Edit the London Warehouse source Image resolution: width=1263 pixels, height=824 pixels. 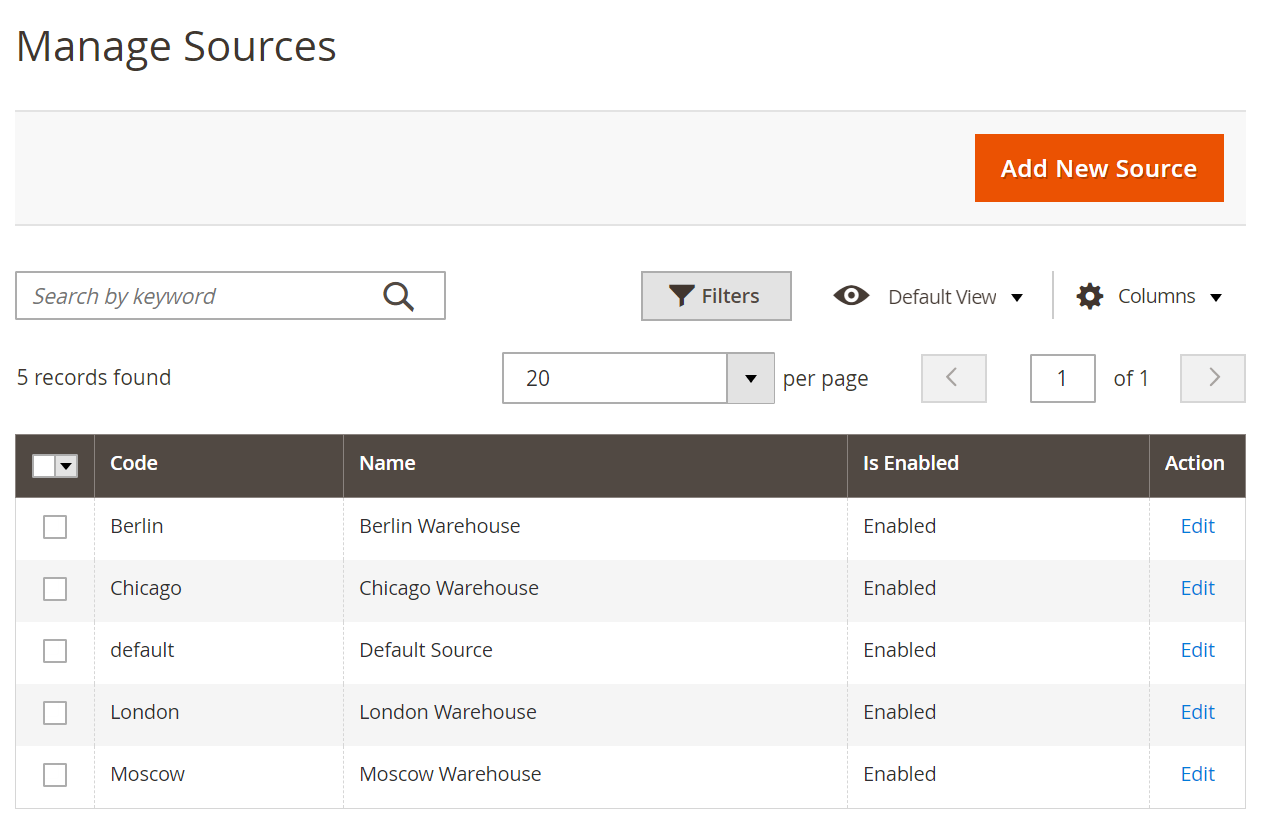1197,712
